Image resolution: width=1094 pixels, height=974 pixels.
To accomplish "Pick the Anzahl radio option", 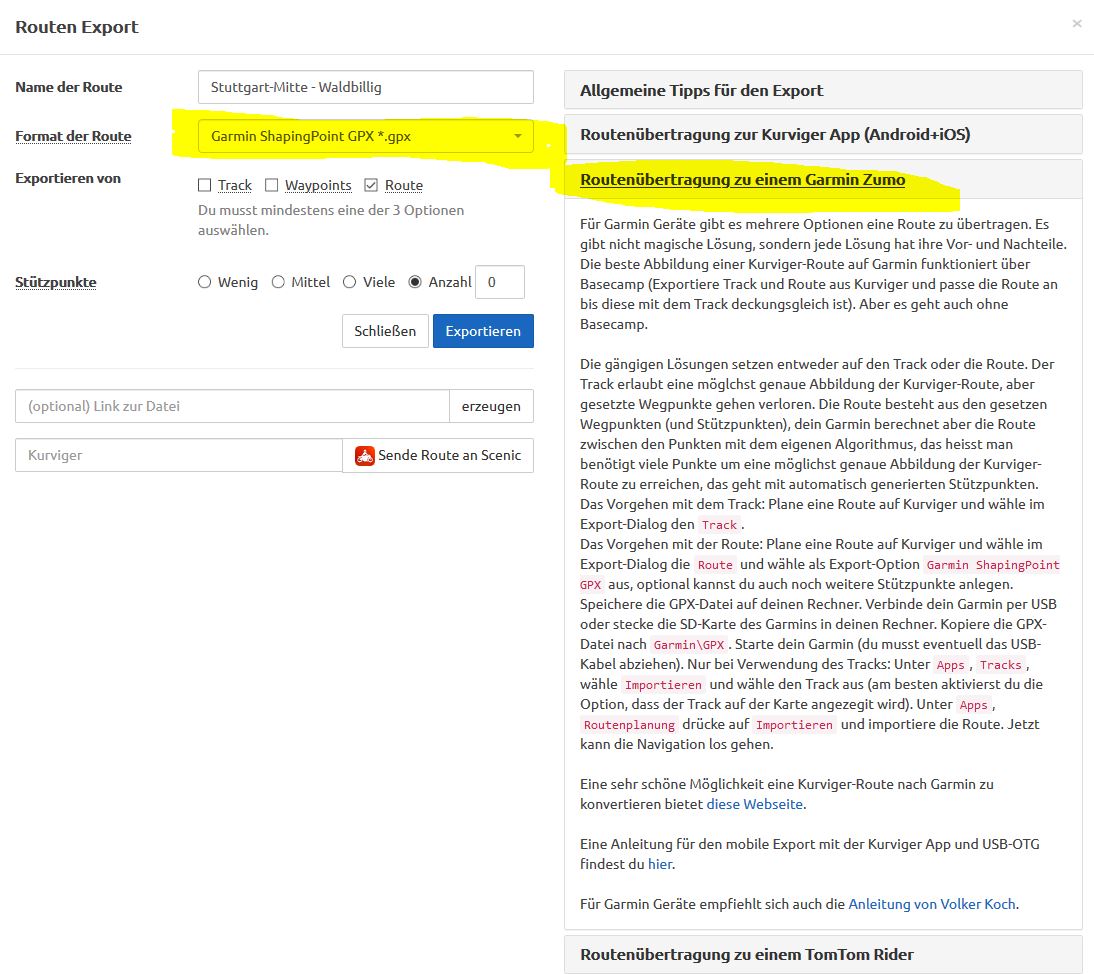I will click(x=416, y=282).
